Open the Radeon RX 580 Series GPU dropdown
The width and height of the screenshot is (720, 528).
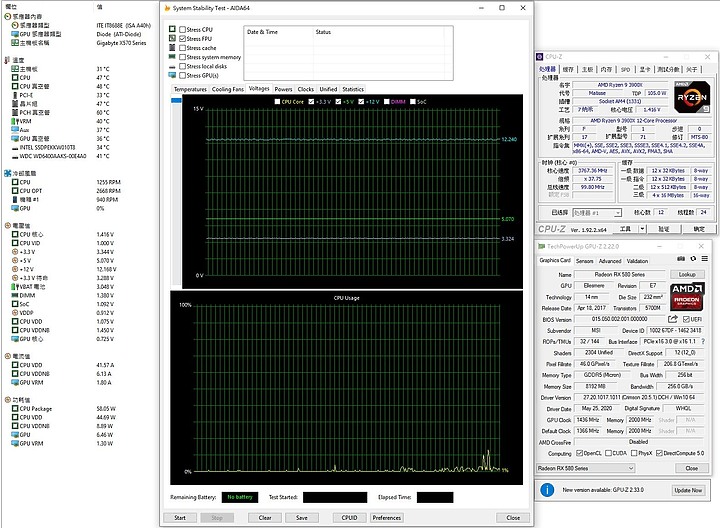click(585, 468)
